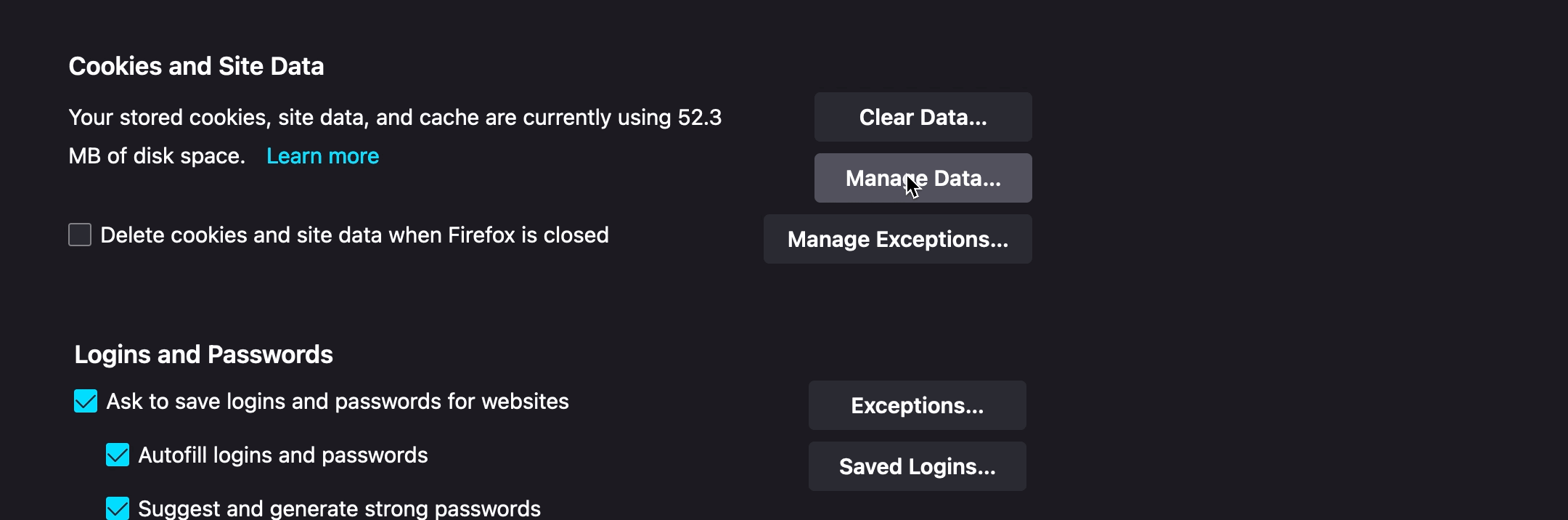Untick the Ask to save logins checkbox

point(86,401)
